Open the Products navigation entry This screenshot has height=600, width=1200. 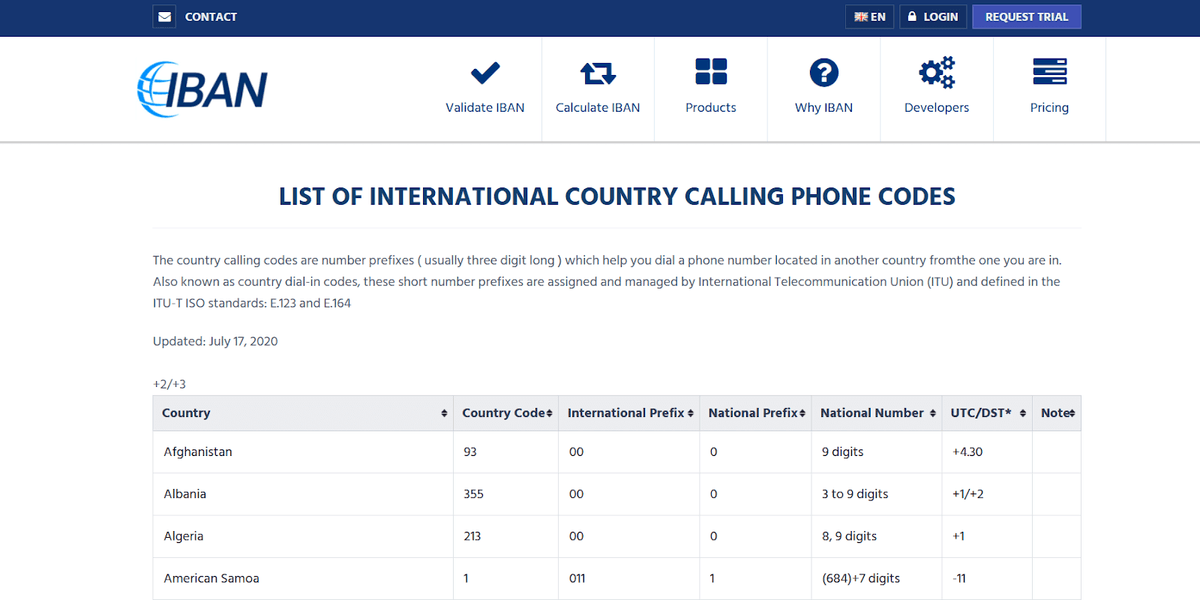point(710,107)
